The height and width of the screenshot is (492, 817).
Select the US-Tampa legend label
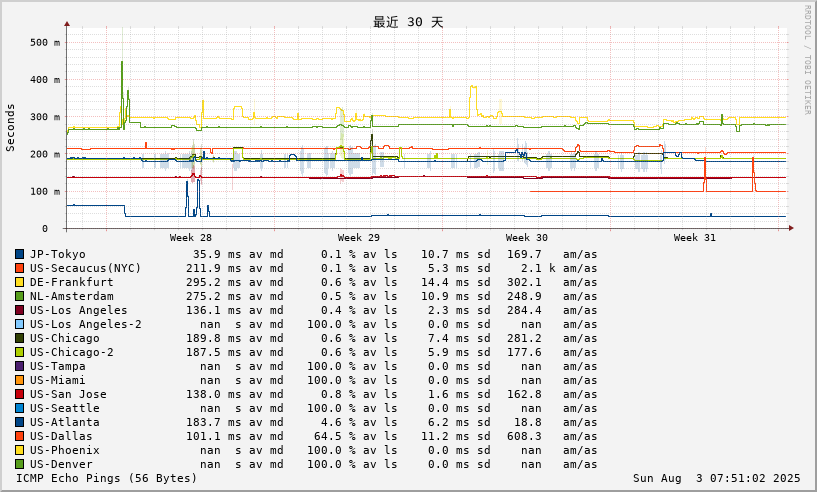tap(57, 366)
